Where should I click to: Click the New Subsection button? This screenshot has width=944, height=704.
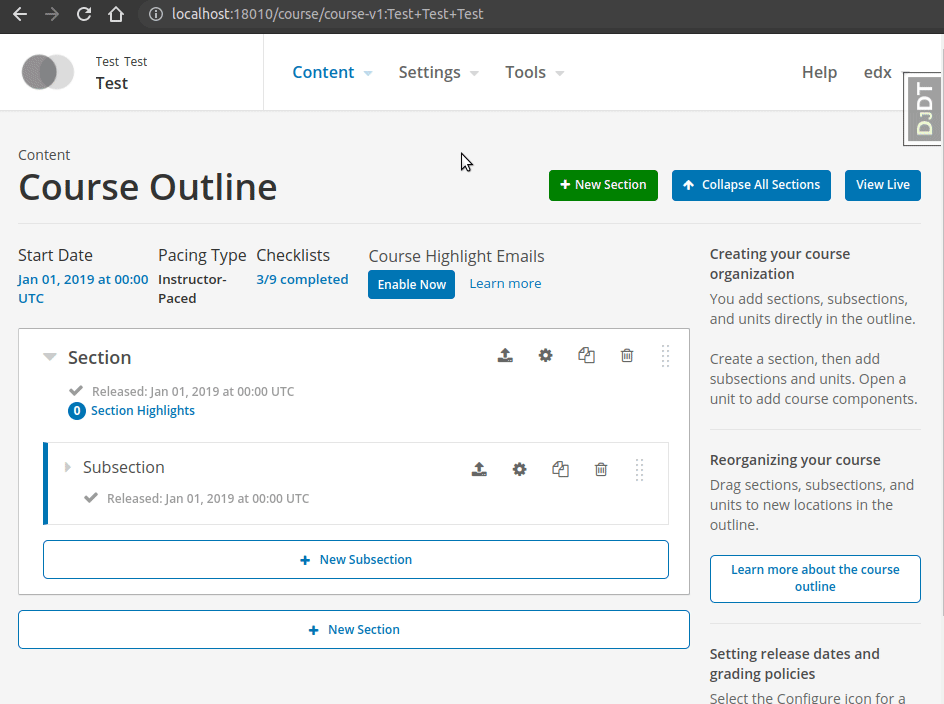pyautogui.click(x=356, y=559)
